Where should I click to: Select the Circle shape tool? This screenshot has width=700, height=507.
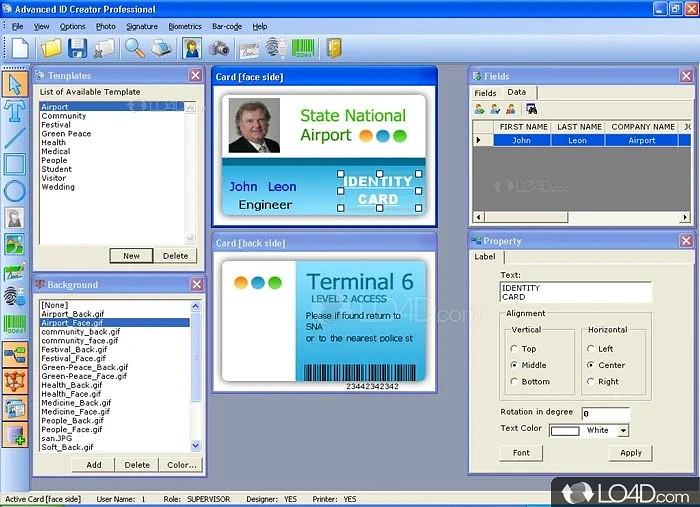(x=15, y=191)
